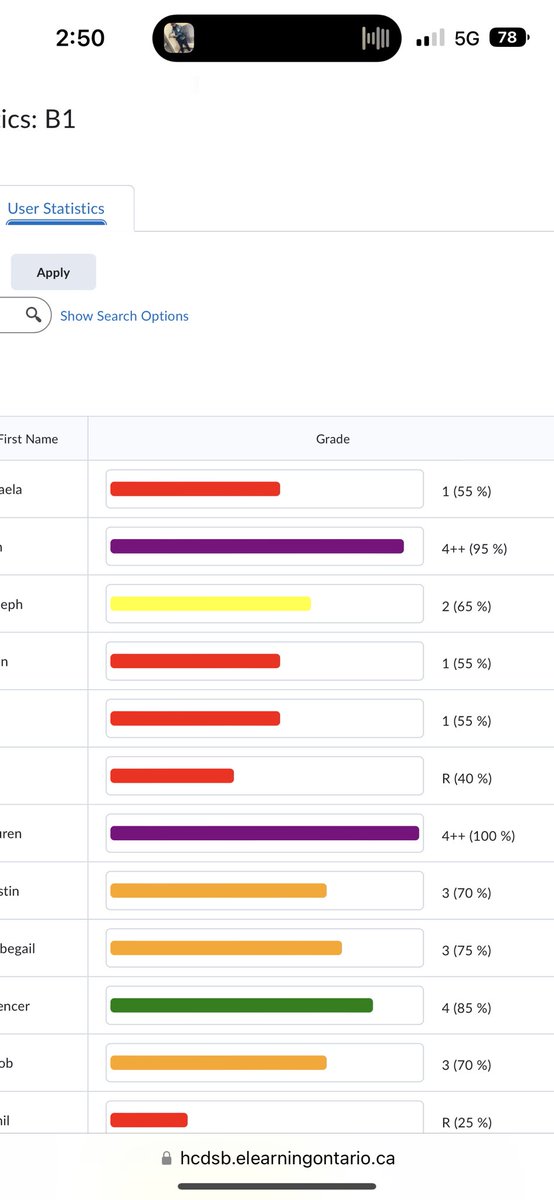Select the 4++ (100 %) grade text
The image size is (554, 1200).
478,835
